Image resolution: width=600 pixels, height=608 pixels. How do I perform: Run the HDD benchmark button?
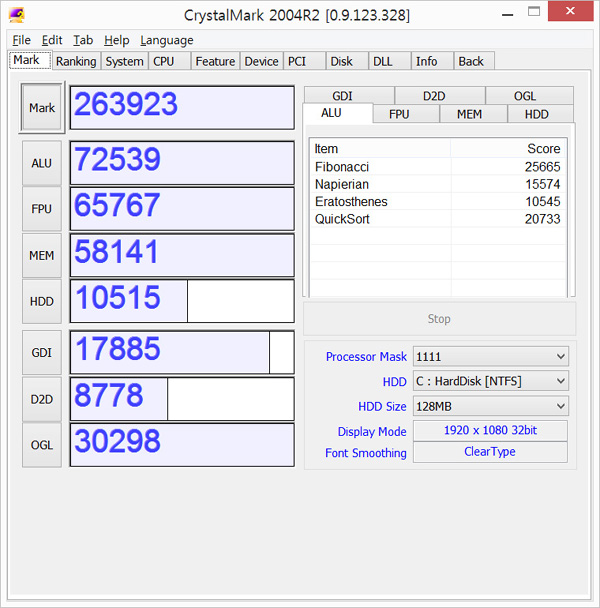42,301
